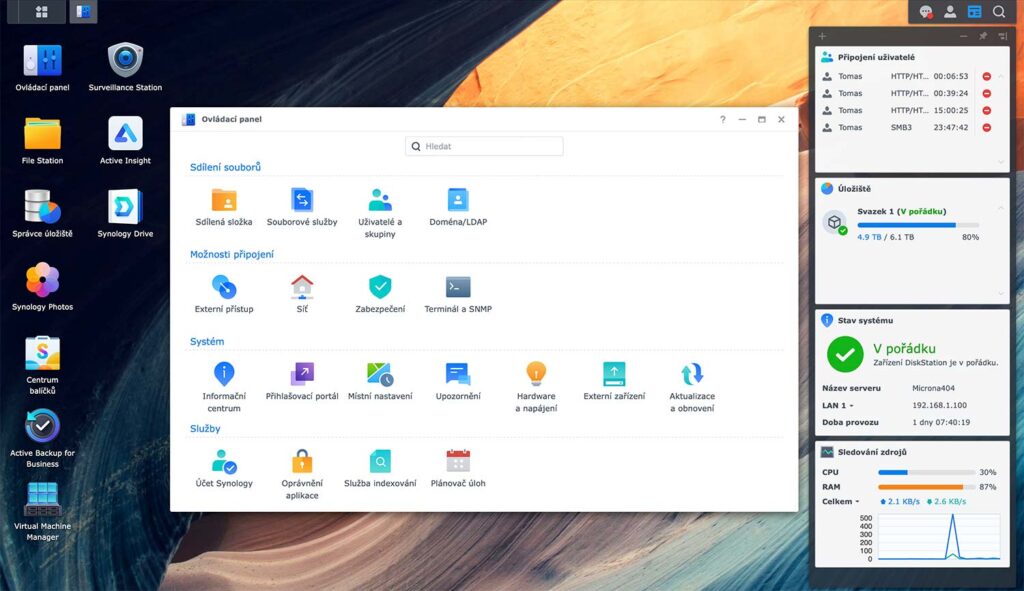1024x591 pixels.
Task: Select Svazek 1 volume icon
Action: pyautogui.click(x=835, y=223)
